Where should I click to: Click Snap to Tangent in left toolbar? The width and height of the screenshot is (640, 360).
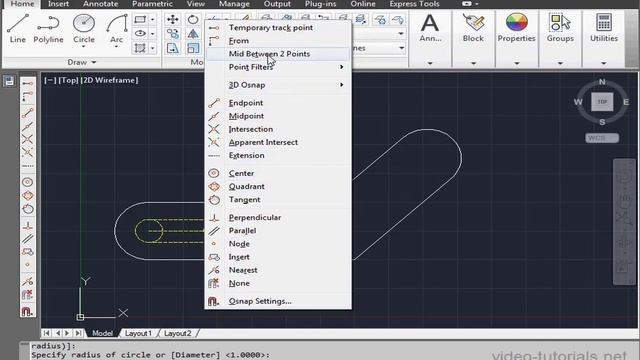[x=27, y=209]
